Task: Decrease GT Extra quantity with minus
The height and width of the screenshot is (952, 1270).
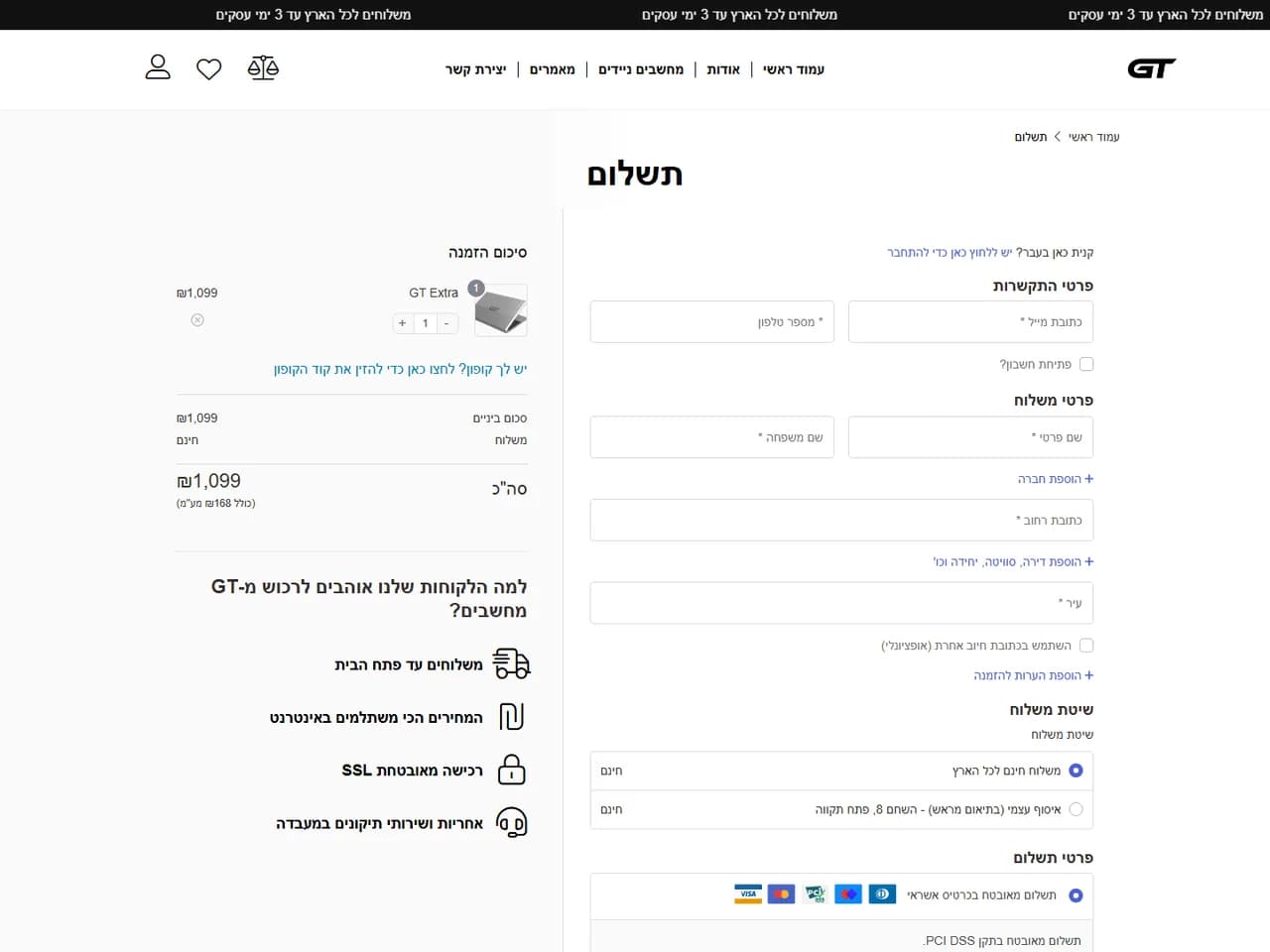Action: pyautogui.click(x=446, y=323)
